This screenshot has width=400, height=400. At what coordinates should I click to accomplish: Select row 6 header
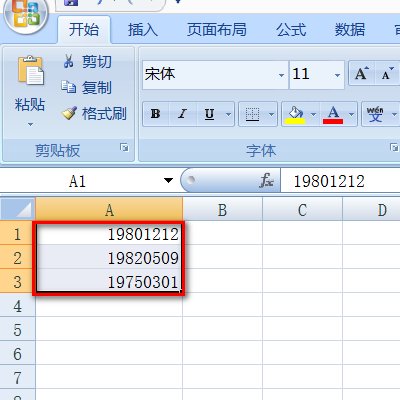(x=17, y=354)
